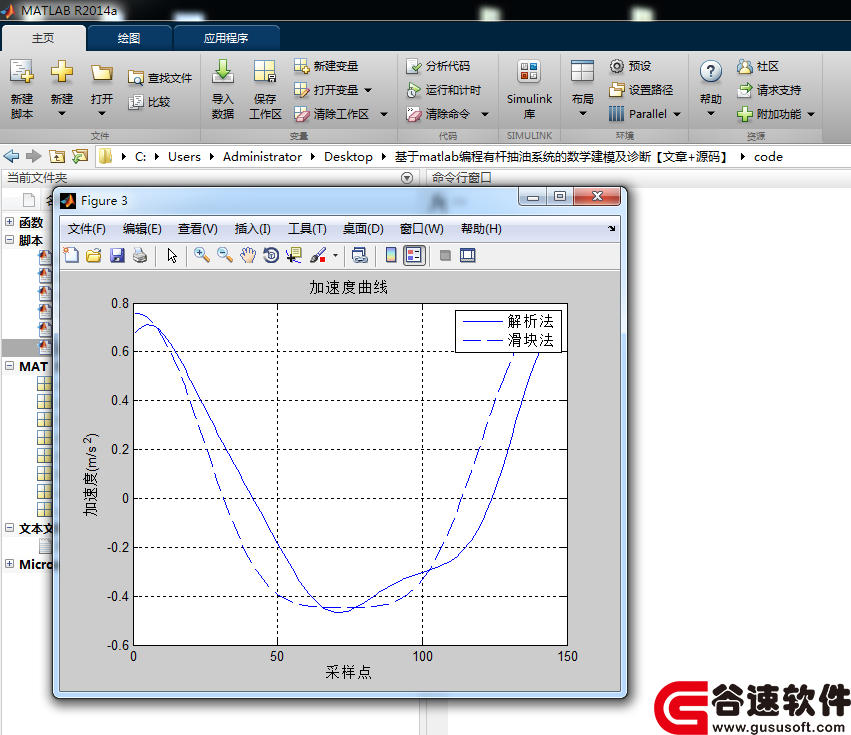
Task: Open the 当前文件夹 panel actions menu
Action: pos(407,178)
